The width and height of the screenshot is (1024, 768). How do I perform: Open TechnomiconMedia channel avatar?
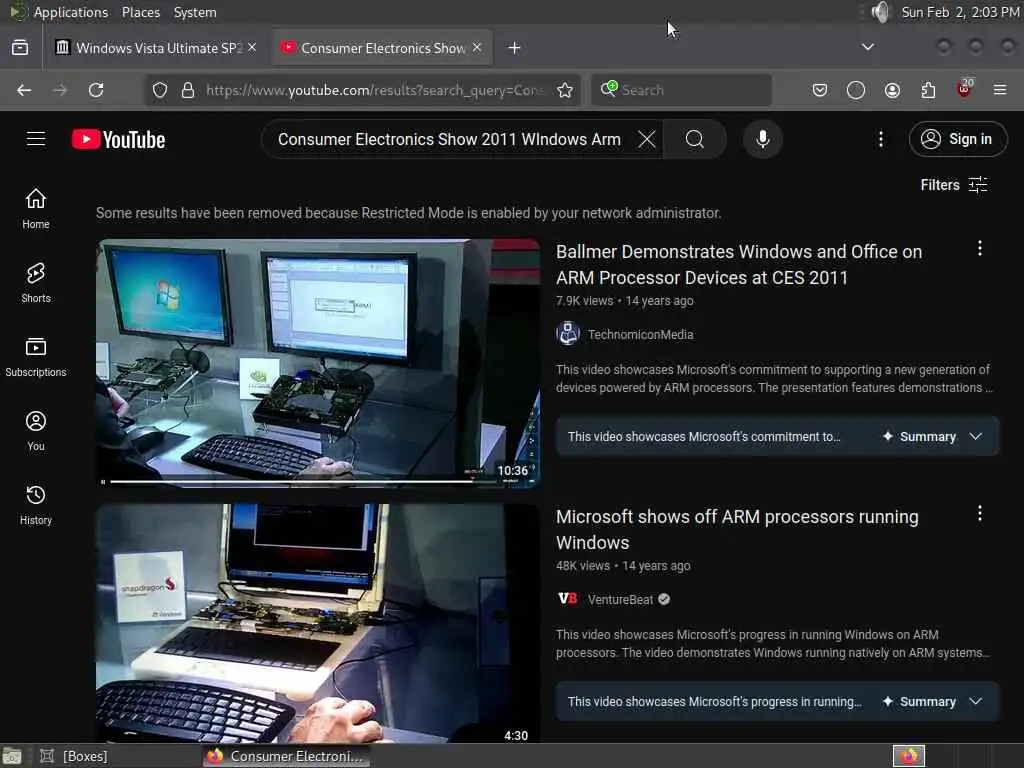(568, 334)
